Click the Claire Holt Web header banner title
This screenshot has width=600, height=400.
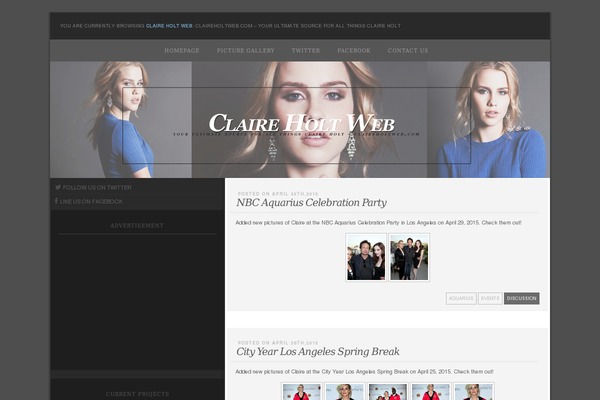pos(302,123)
